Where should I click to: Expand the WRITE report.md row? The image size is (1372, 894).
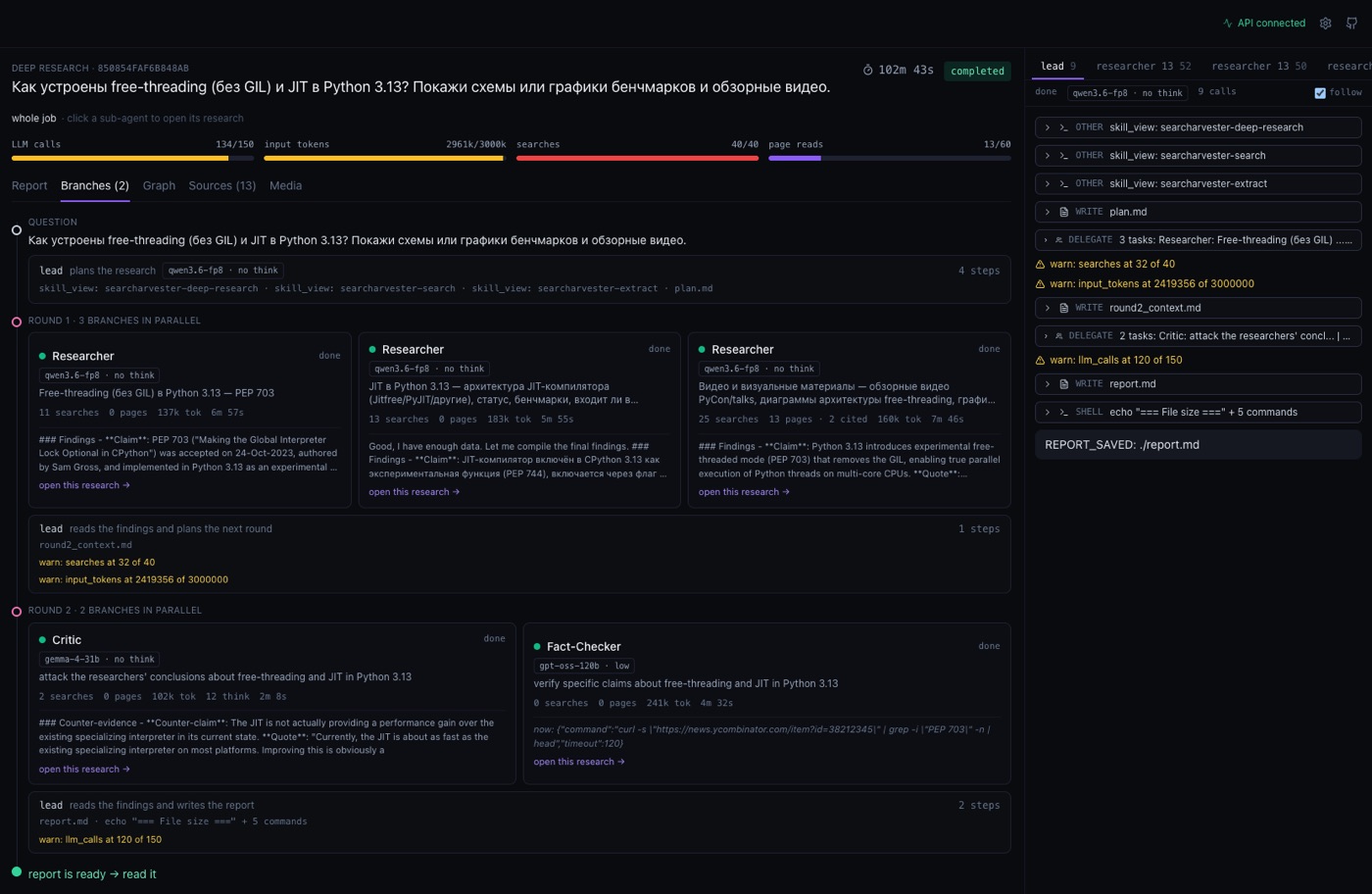pos(1199,384)
